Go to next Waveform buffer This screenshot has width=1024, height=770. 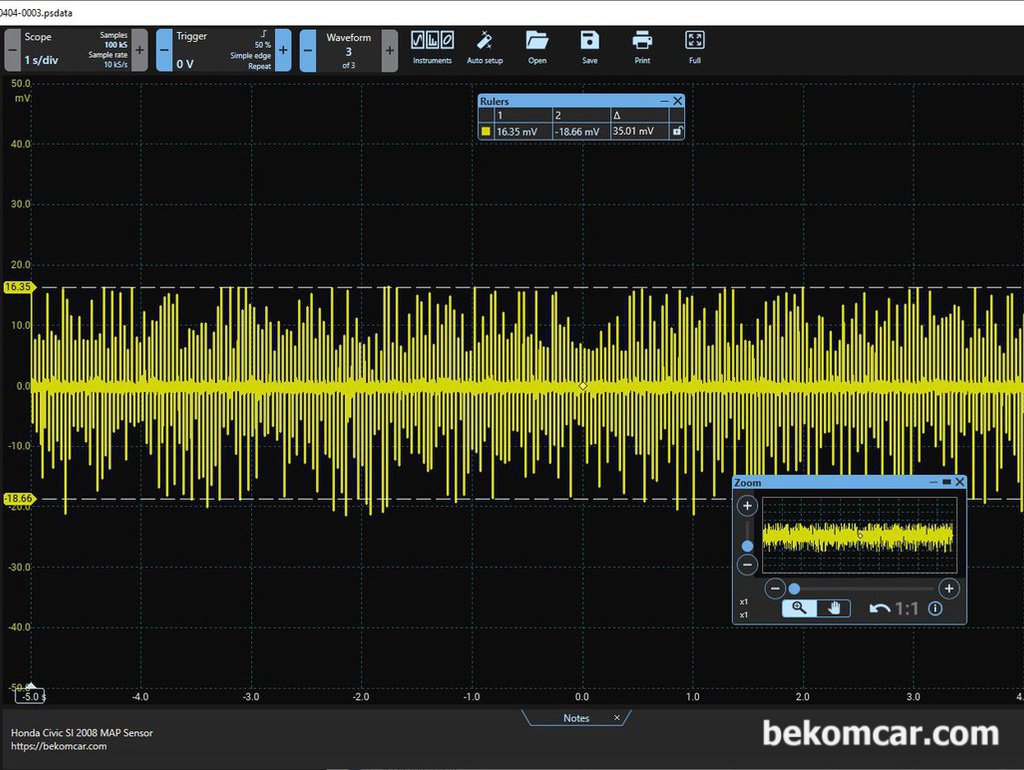pos(389,50)
